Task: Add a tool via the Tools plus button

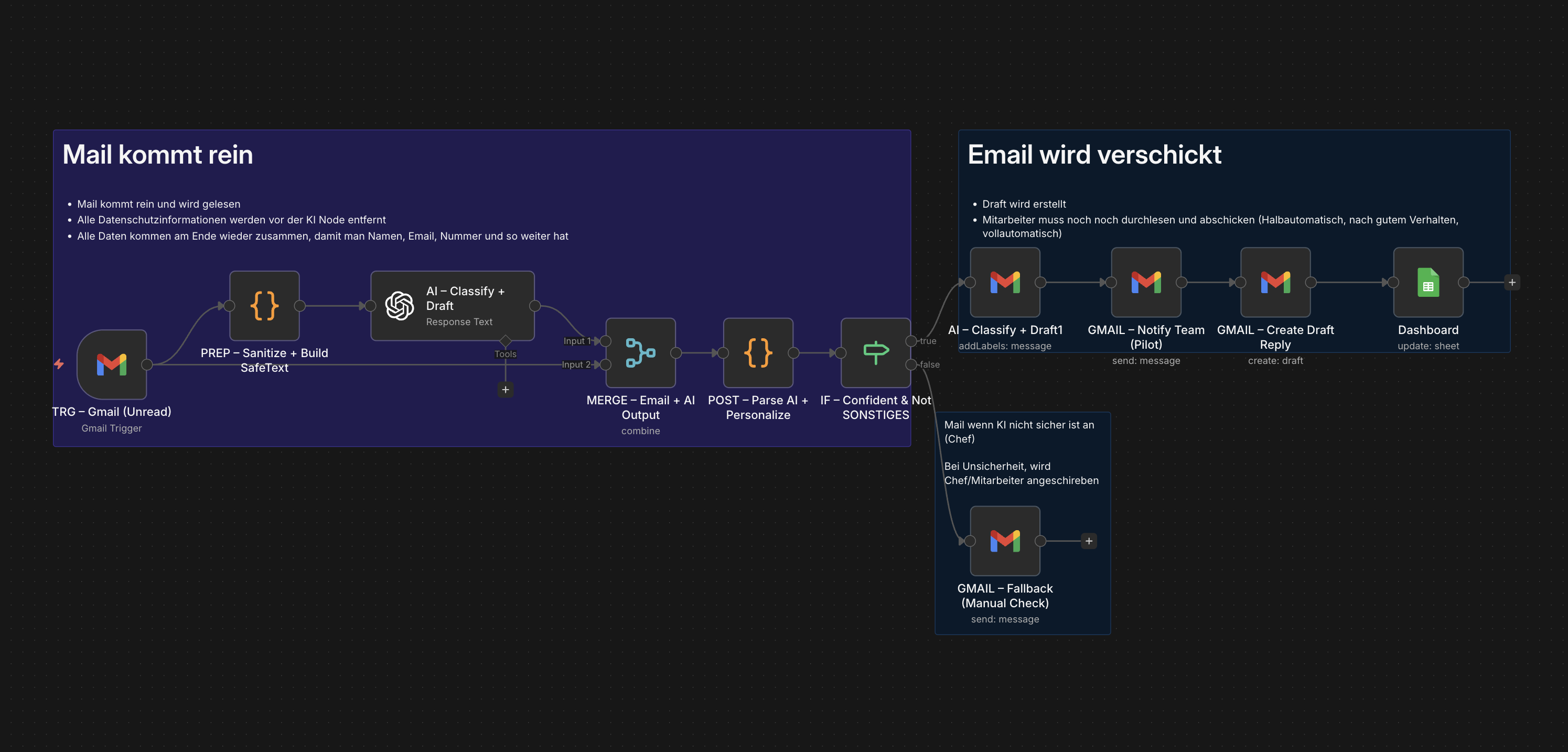Action: (505, 390)
